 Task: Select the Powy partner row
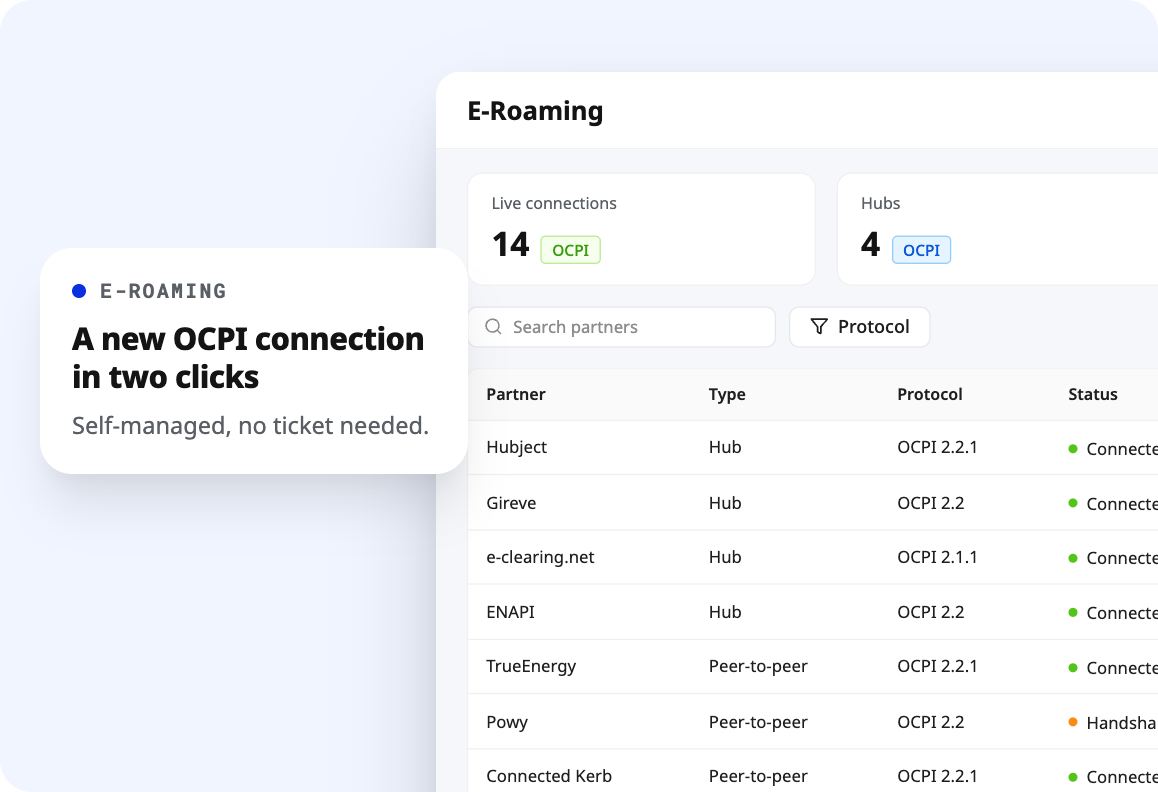click(813, 722)
